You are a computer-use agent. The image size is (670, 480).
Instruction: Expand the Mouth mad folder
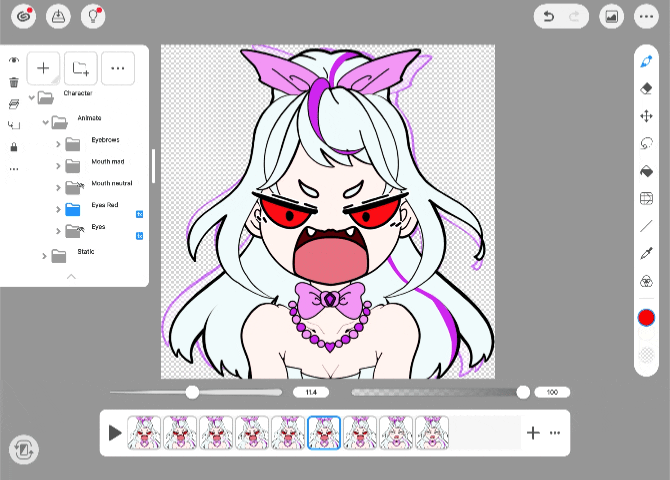click(x=59, y=166)
